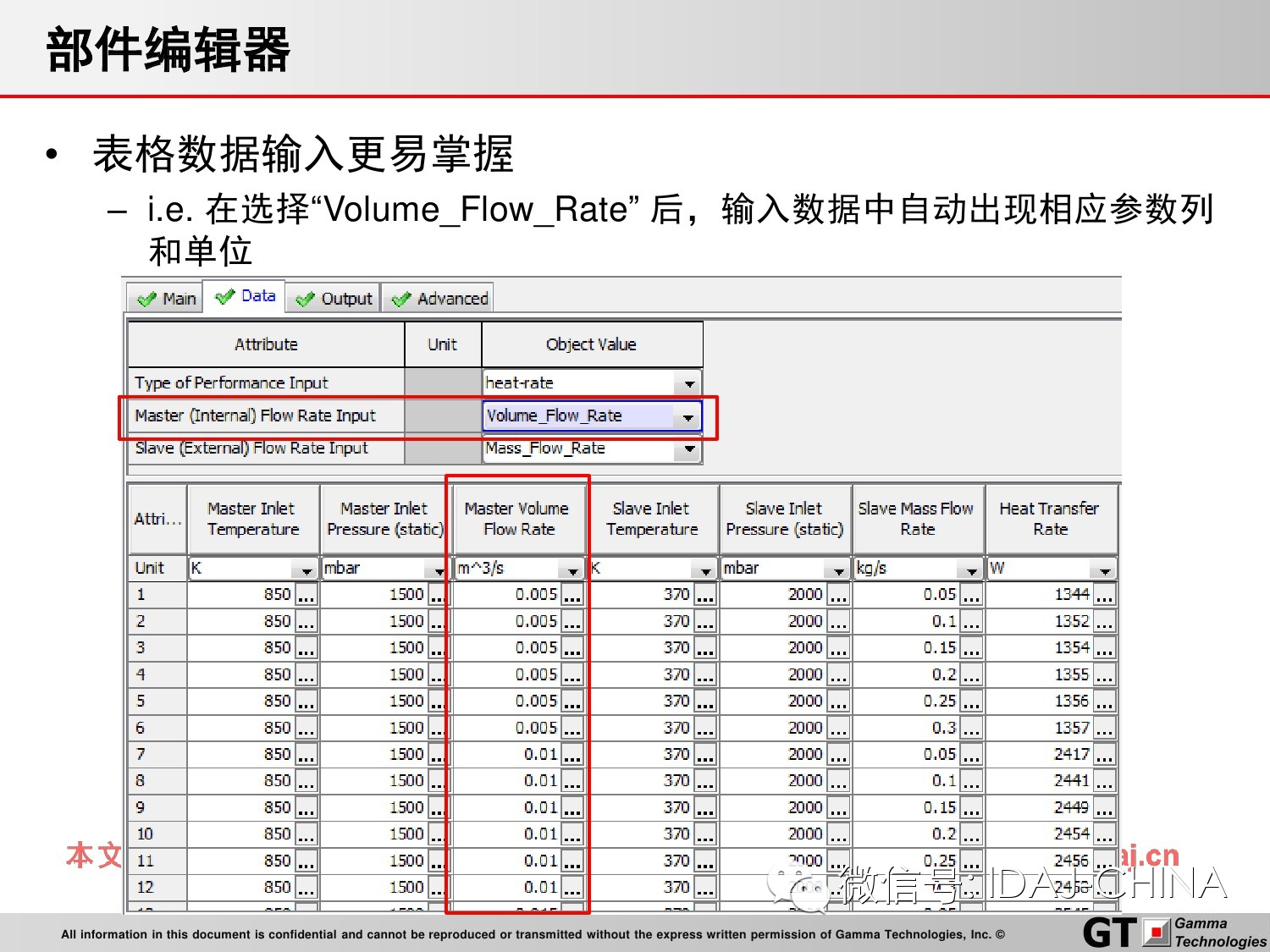
Task: Select row number 10 header
Action: pos(157,834)
